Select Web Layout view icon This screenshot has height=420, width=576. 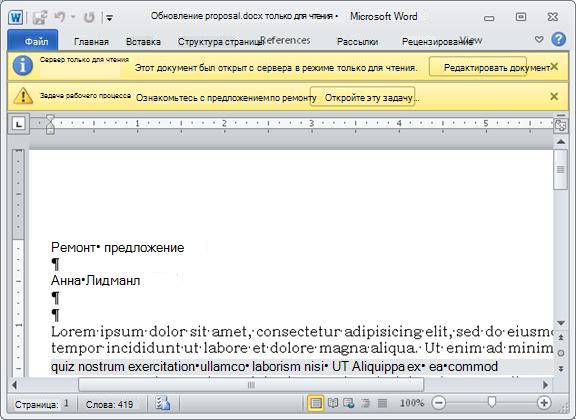click(349, 403)
